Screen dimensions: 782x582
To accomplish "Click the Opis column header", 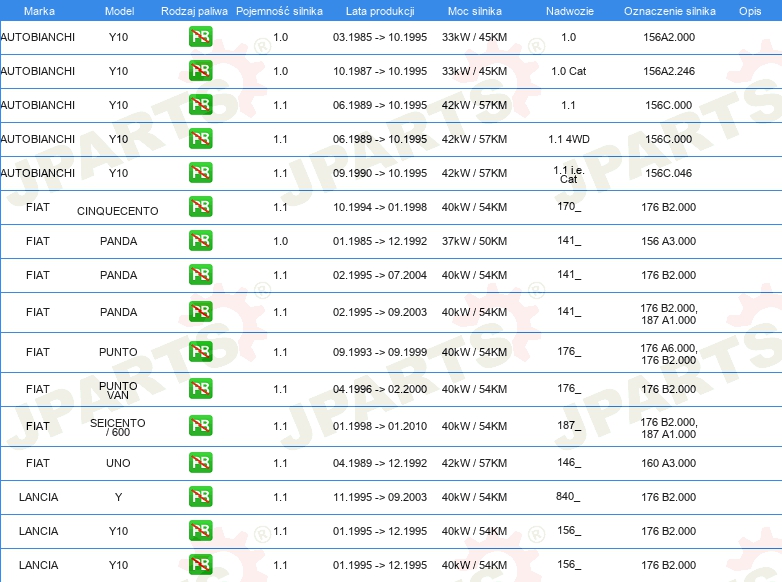I will 750,11.
